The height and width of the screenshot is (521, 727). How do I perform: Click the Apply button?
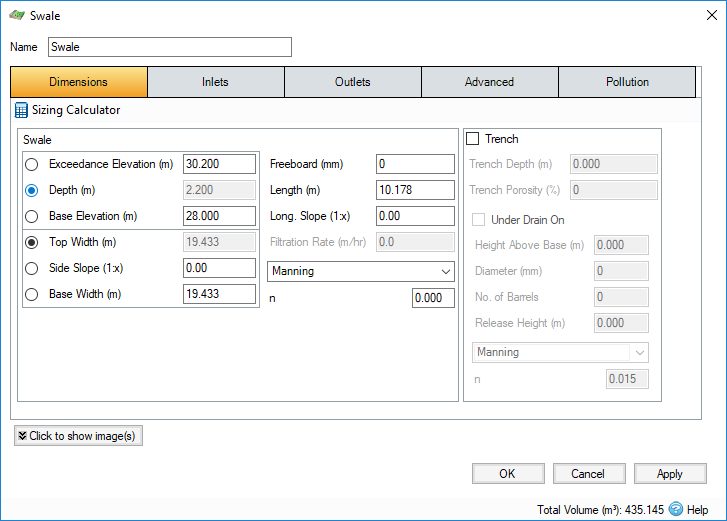coord(669,474)
